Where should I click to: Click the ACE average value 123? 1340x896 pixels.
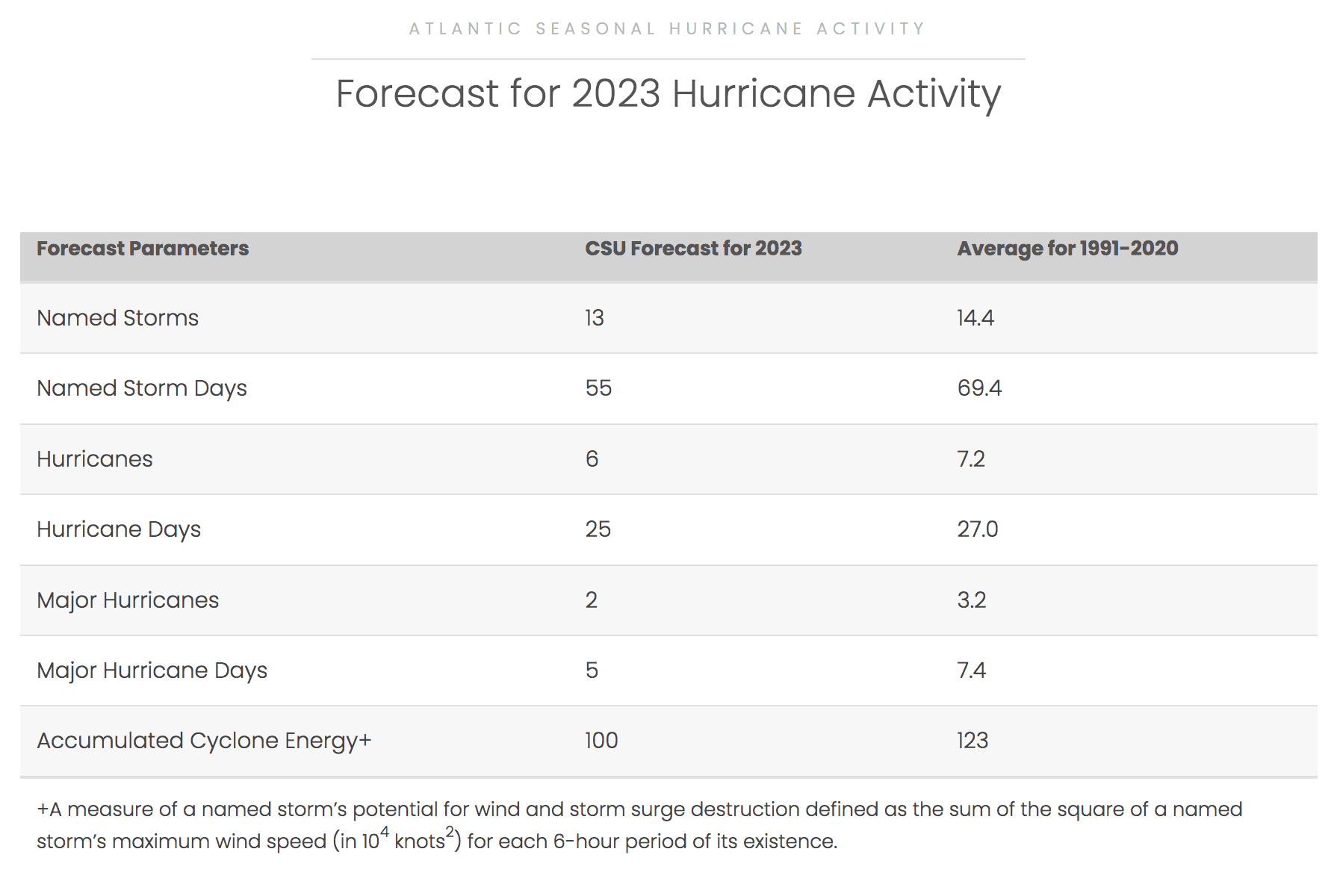point(973,741)
